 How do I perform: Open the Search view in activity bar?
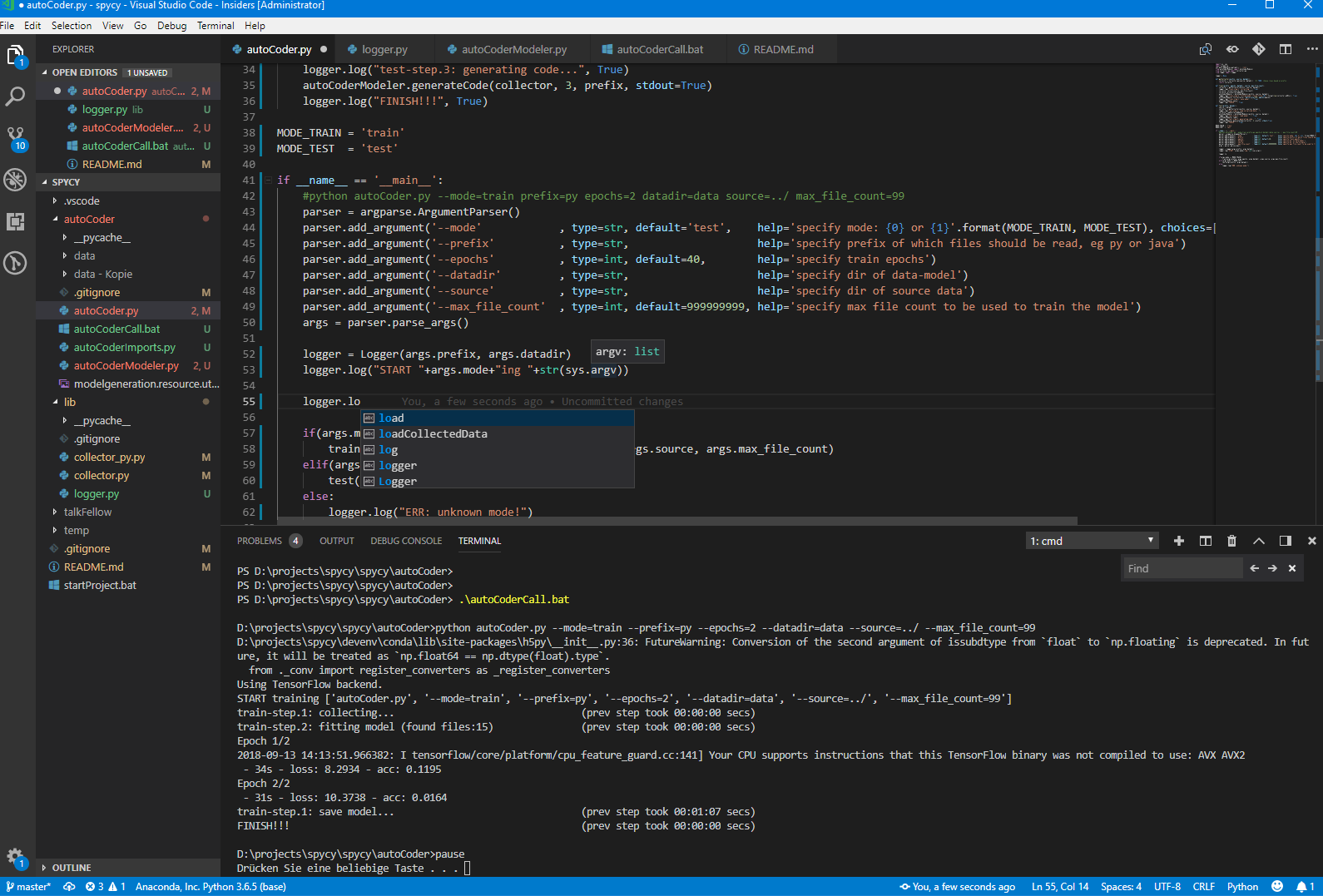[x=16, y=97]
